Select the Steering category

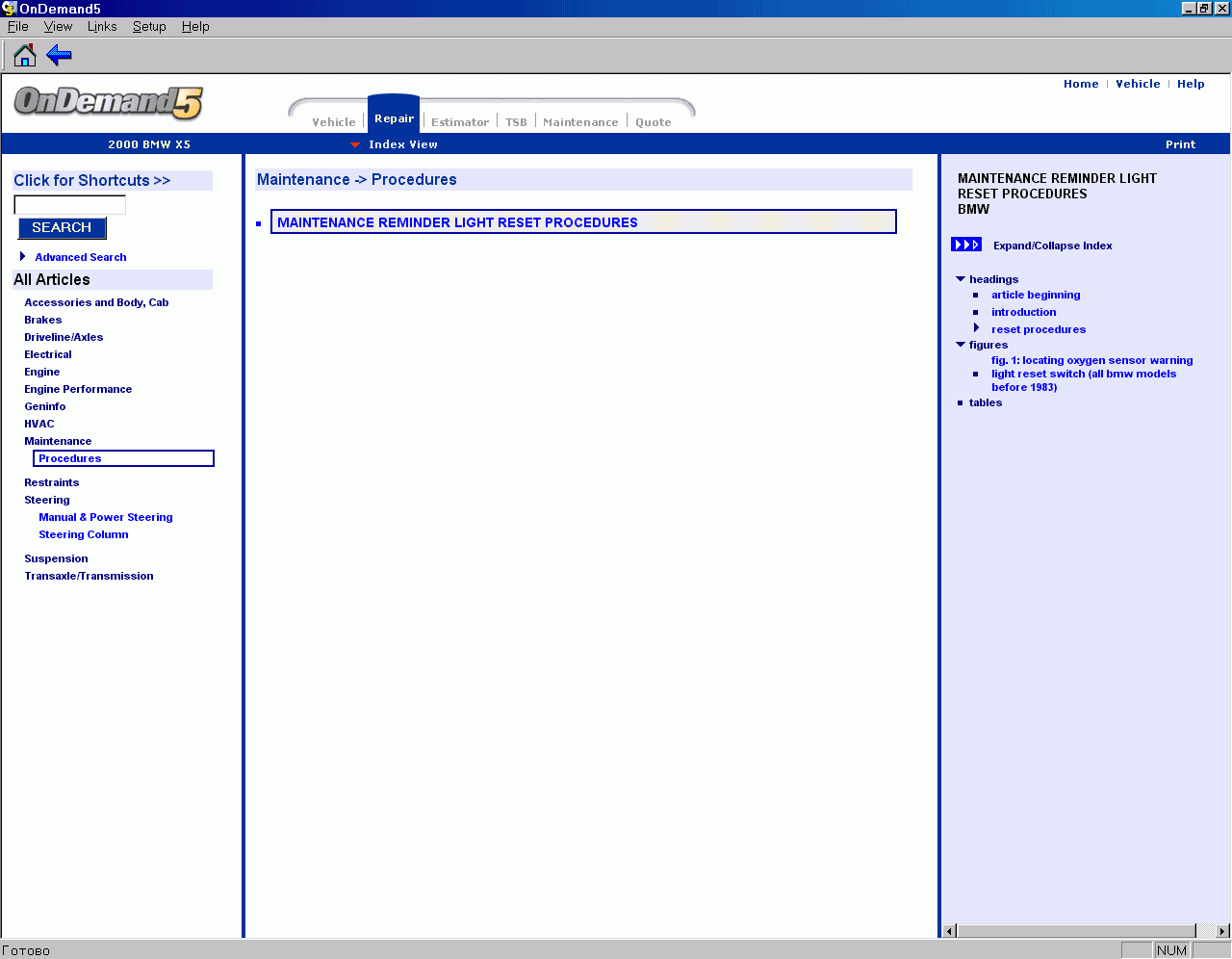[47, 500]
